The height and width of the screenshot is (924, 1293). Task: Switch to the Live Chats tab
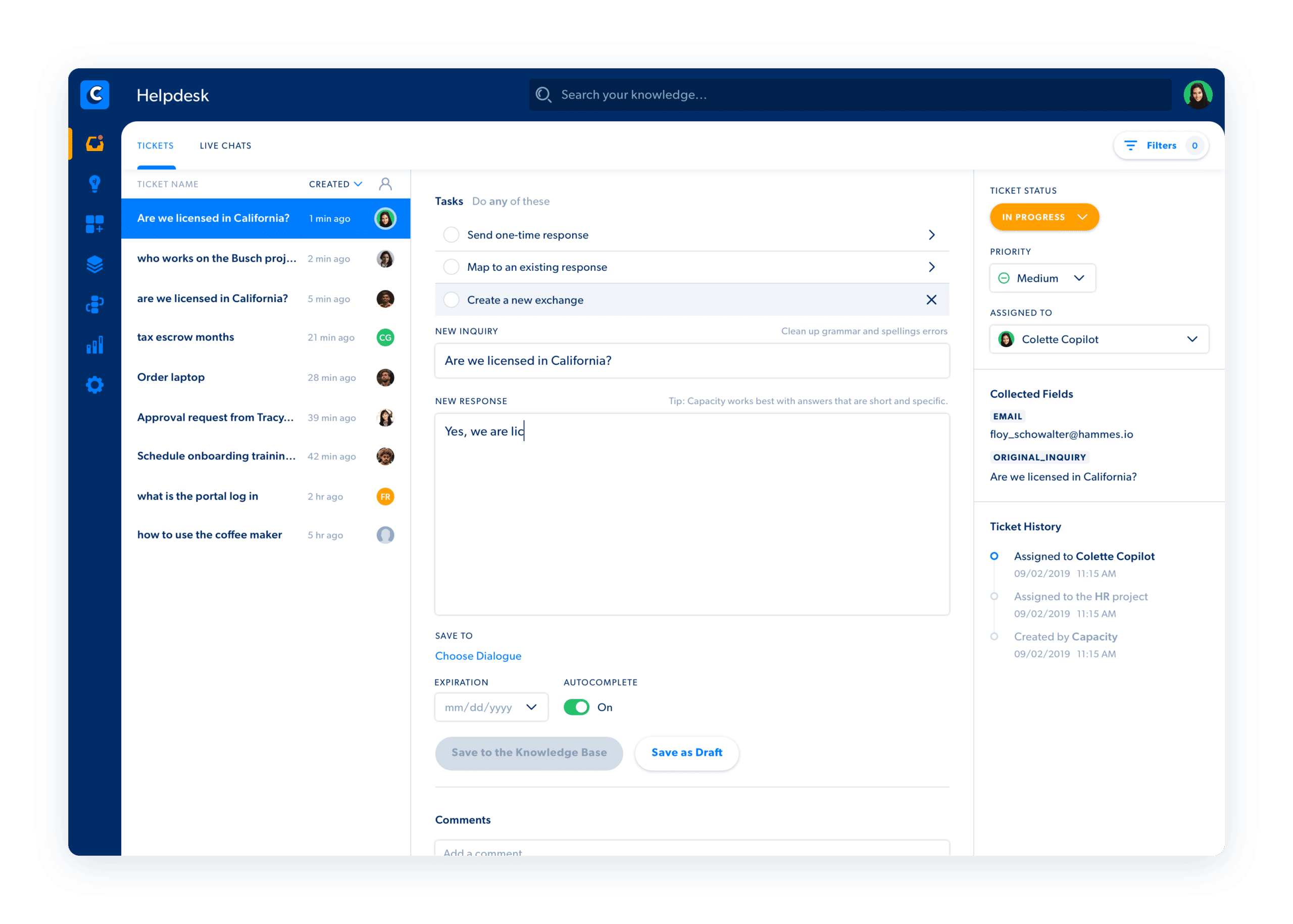click(x=225, y=145)
